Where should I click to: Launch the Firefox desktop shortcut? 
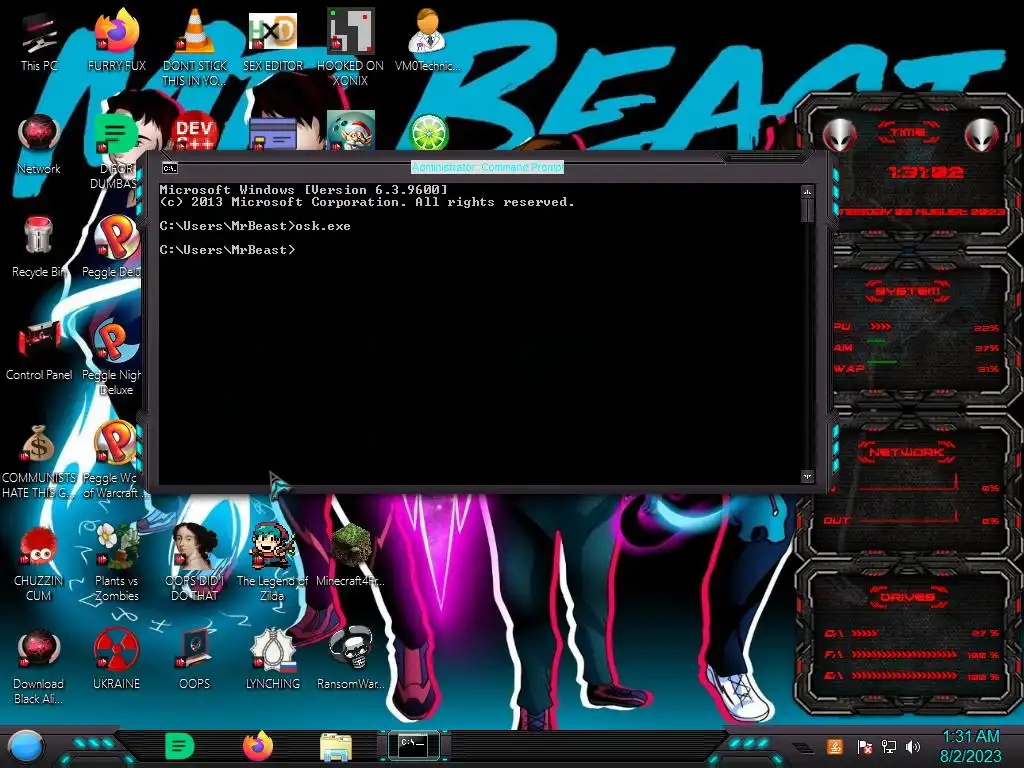[x=116, y=40]
